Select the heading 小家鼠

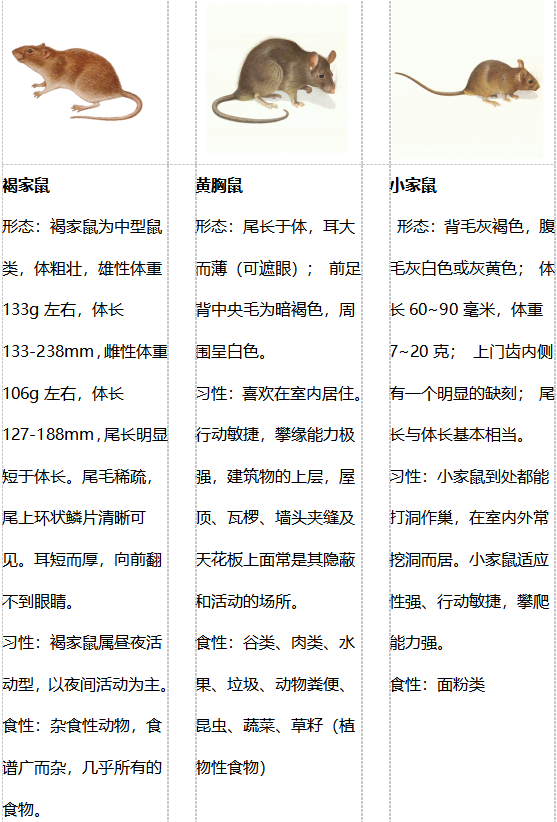(413, 186)
